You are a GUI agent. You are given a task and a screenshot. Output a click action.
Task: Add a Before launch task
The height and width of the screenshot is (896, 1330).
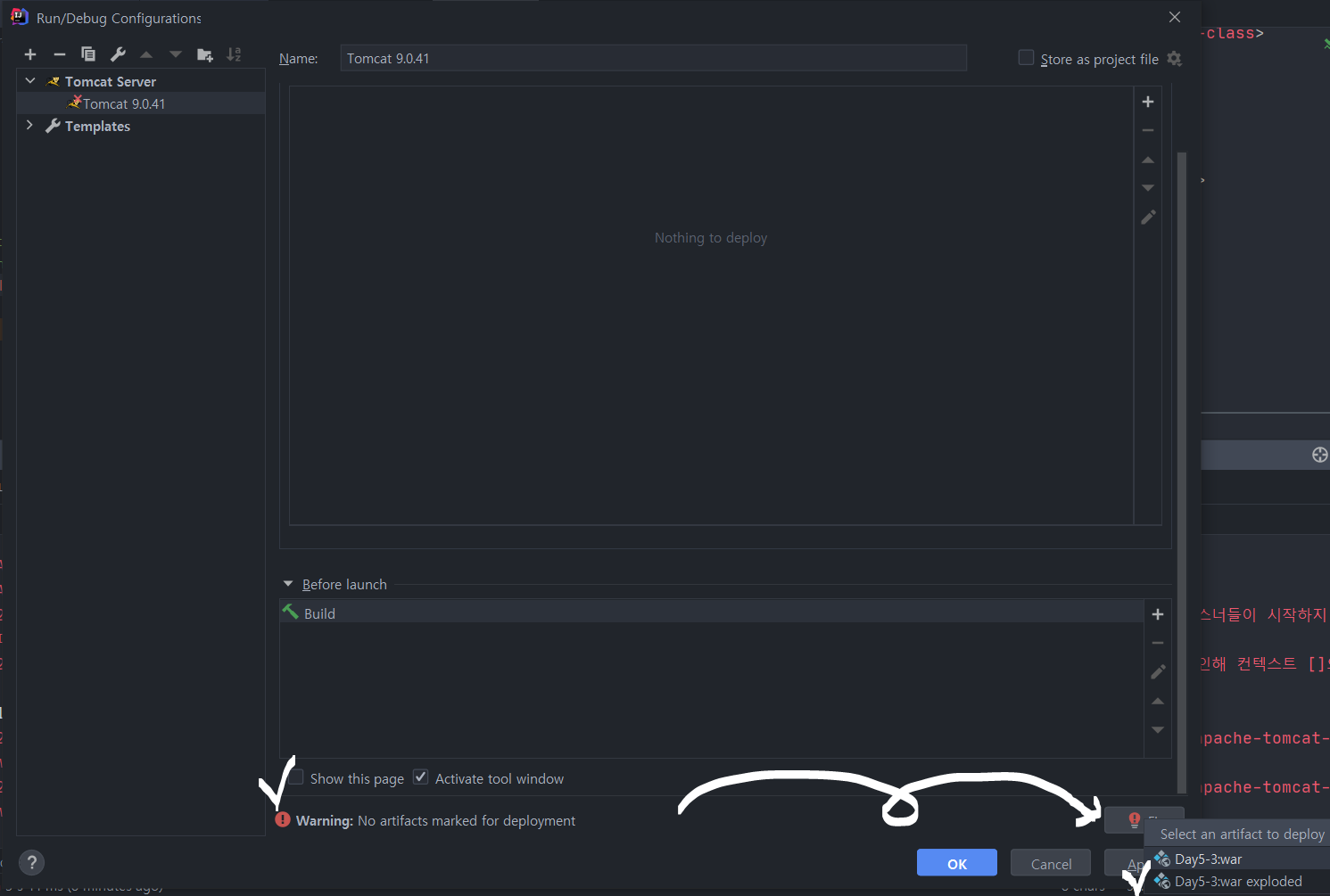point(1158,614)
